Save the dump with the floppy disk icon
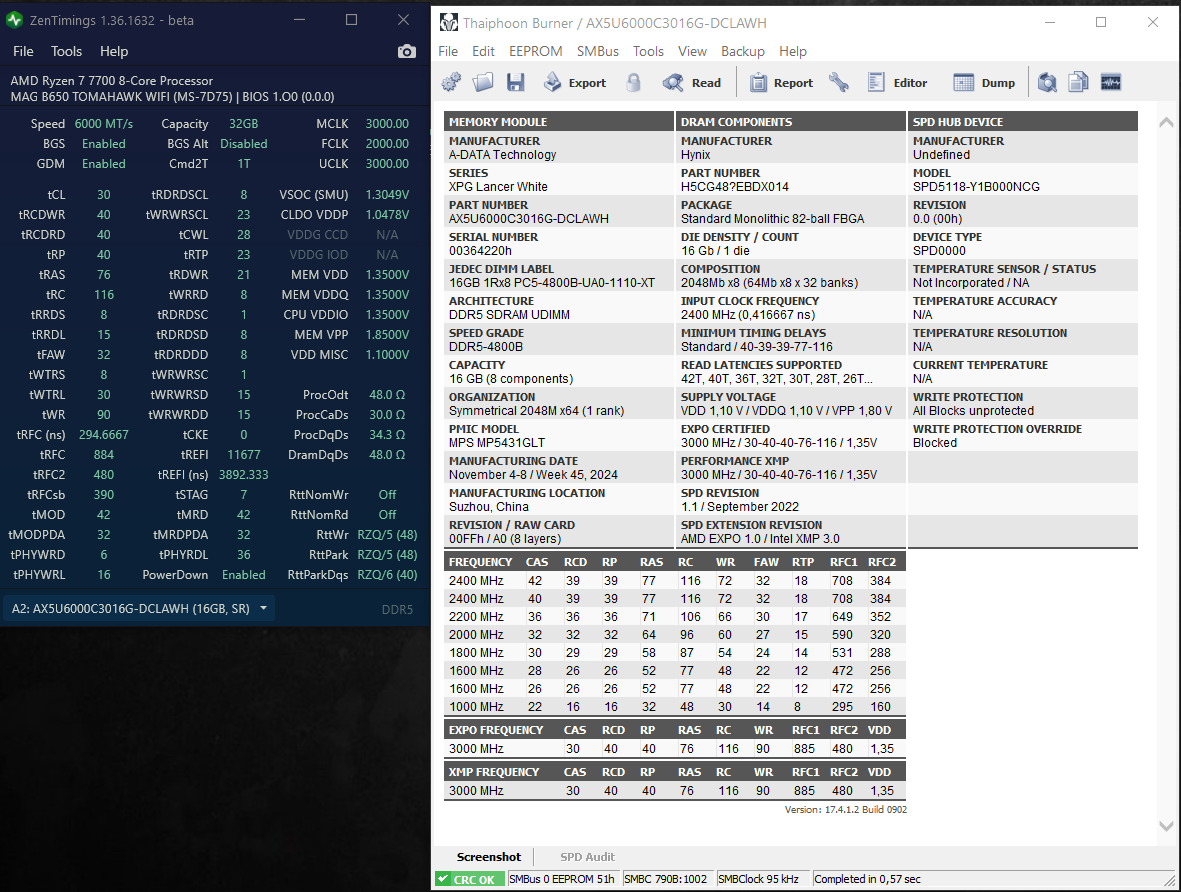The width and height of the screenshot is (1181, 892). click(515, 82)
